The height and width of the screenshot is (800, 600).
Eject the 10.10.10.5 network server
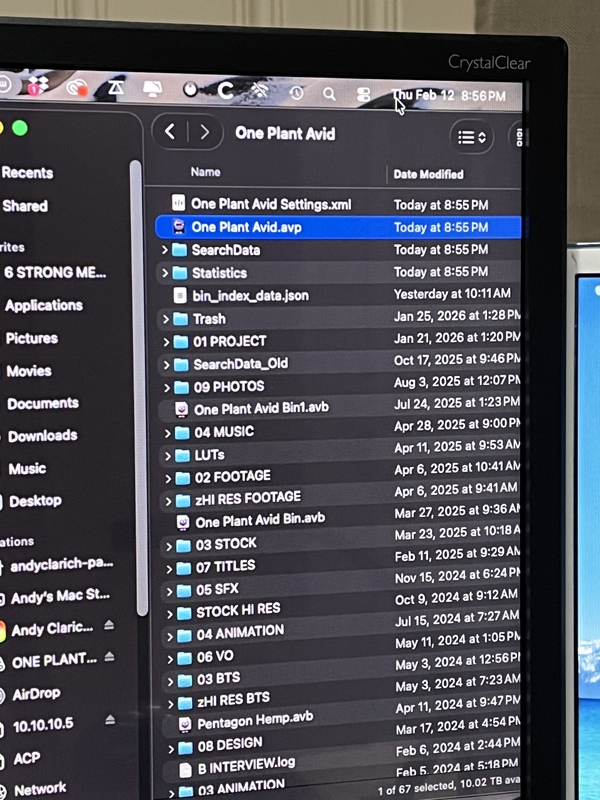[x=109, y=721]
